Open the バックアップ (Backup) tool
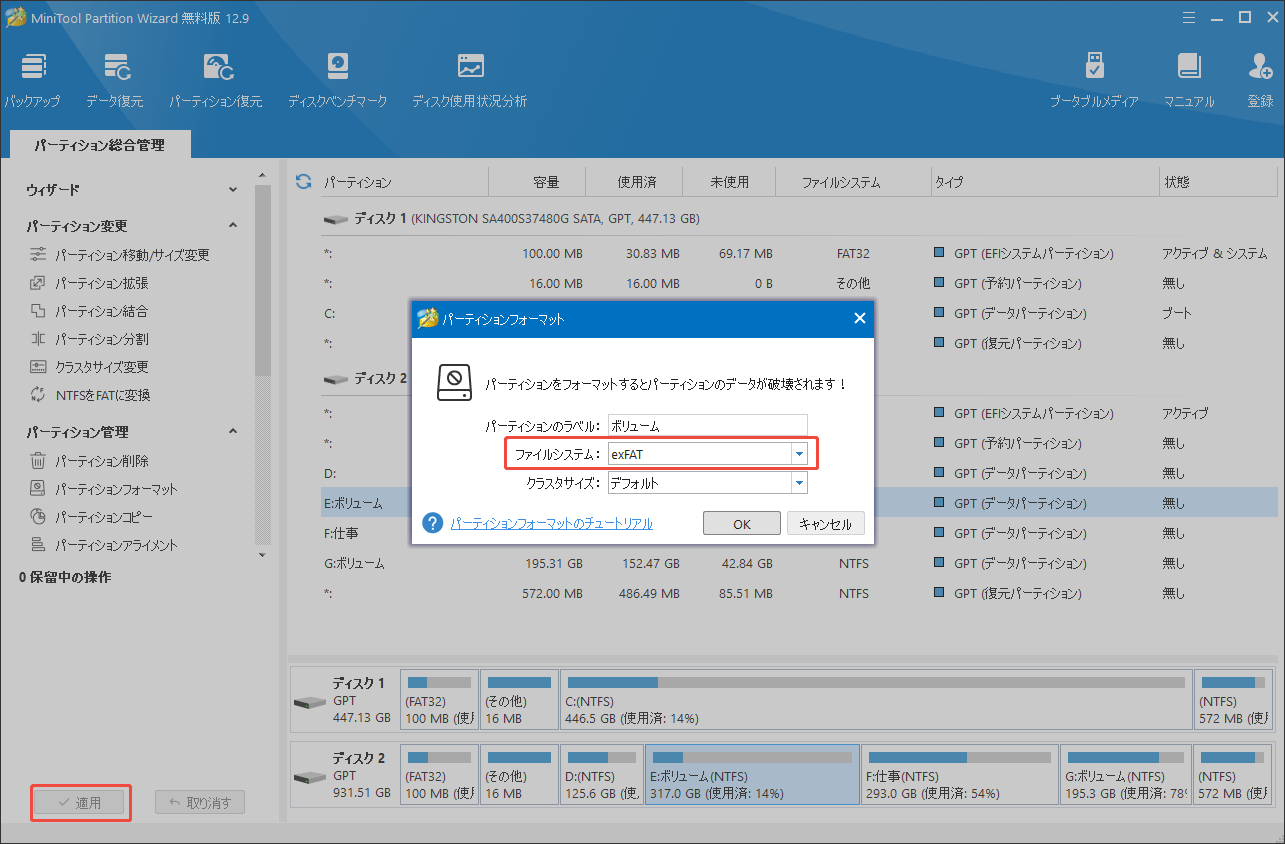 (32, 80)
